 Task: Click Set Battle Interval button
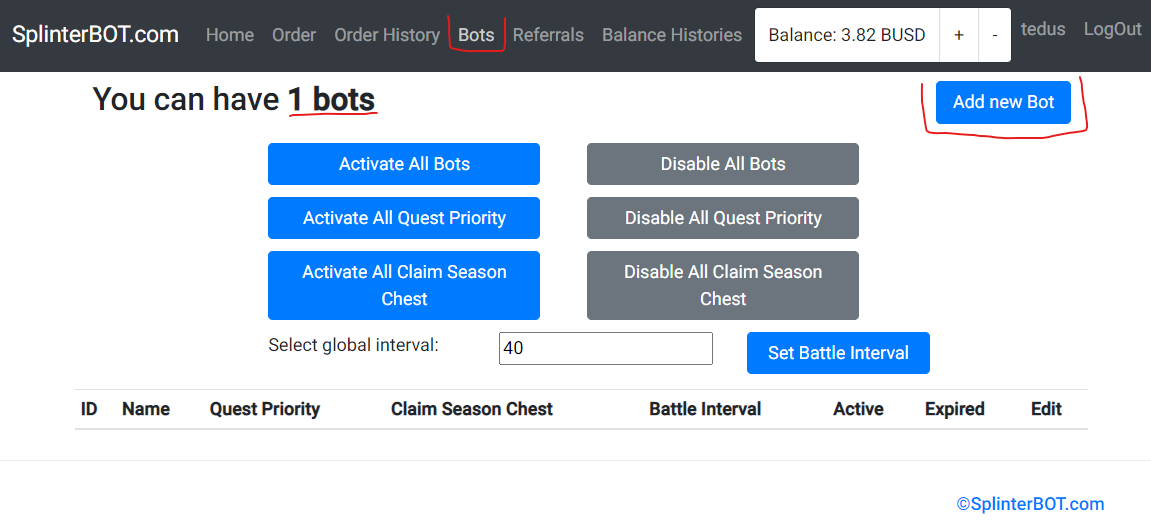(x=838, y=353)
